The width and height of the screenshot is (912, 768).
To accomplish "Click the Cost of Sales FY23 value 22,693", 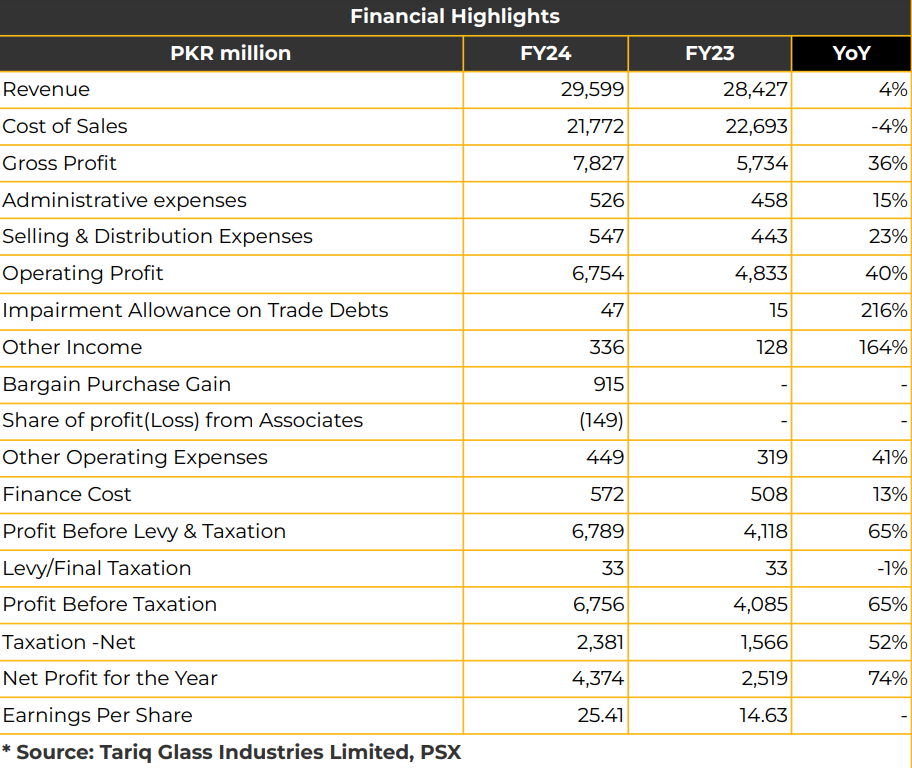I will 756,126.
